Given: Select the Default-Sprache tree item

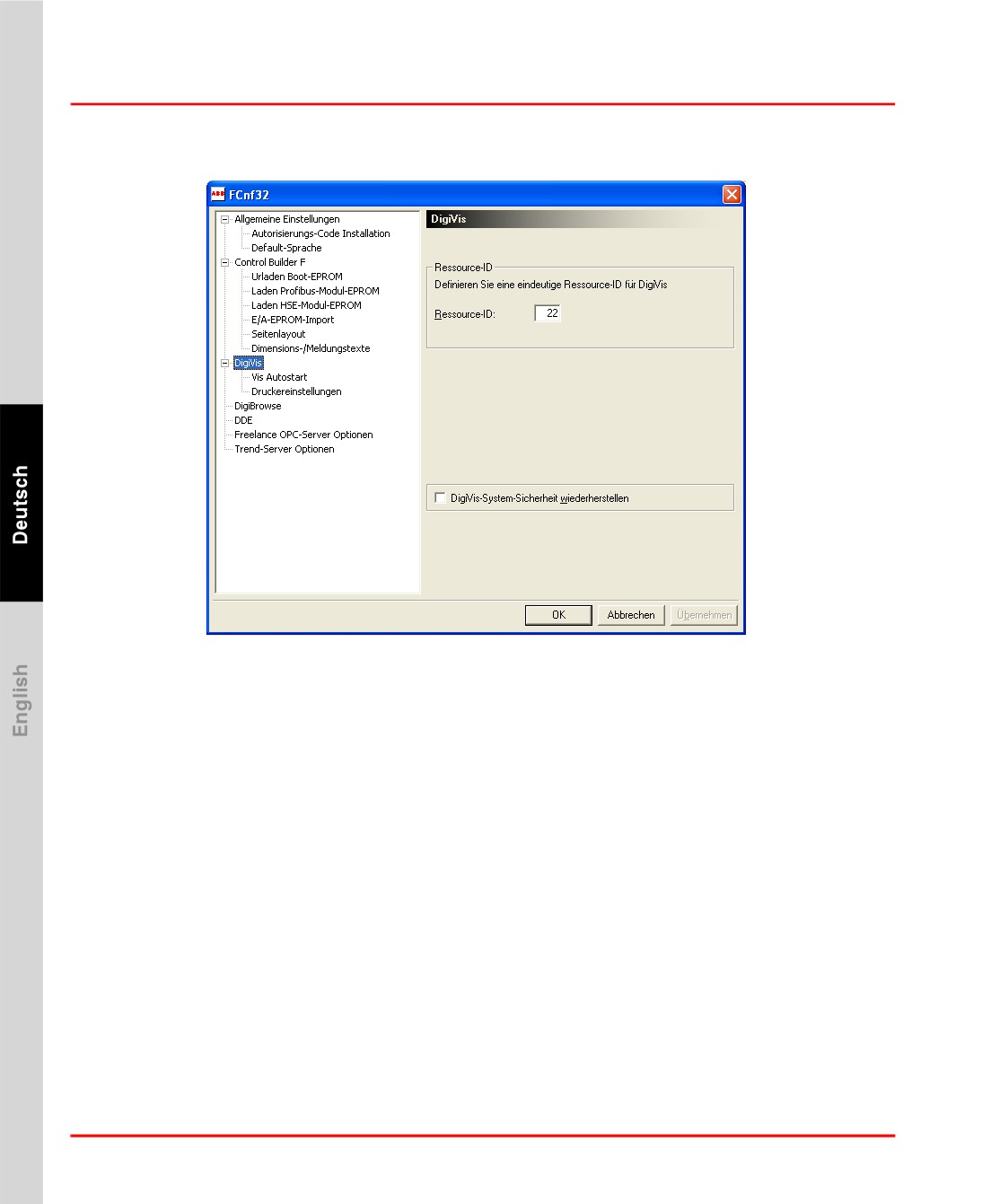Looking at the screenshot, I should (x=286, y=248).
